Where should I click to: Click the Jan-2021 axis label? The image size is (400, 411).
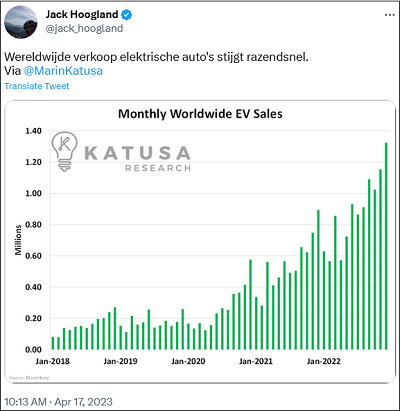[x=256, y=361]
